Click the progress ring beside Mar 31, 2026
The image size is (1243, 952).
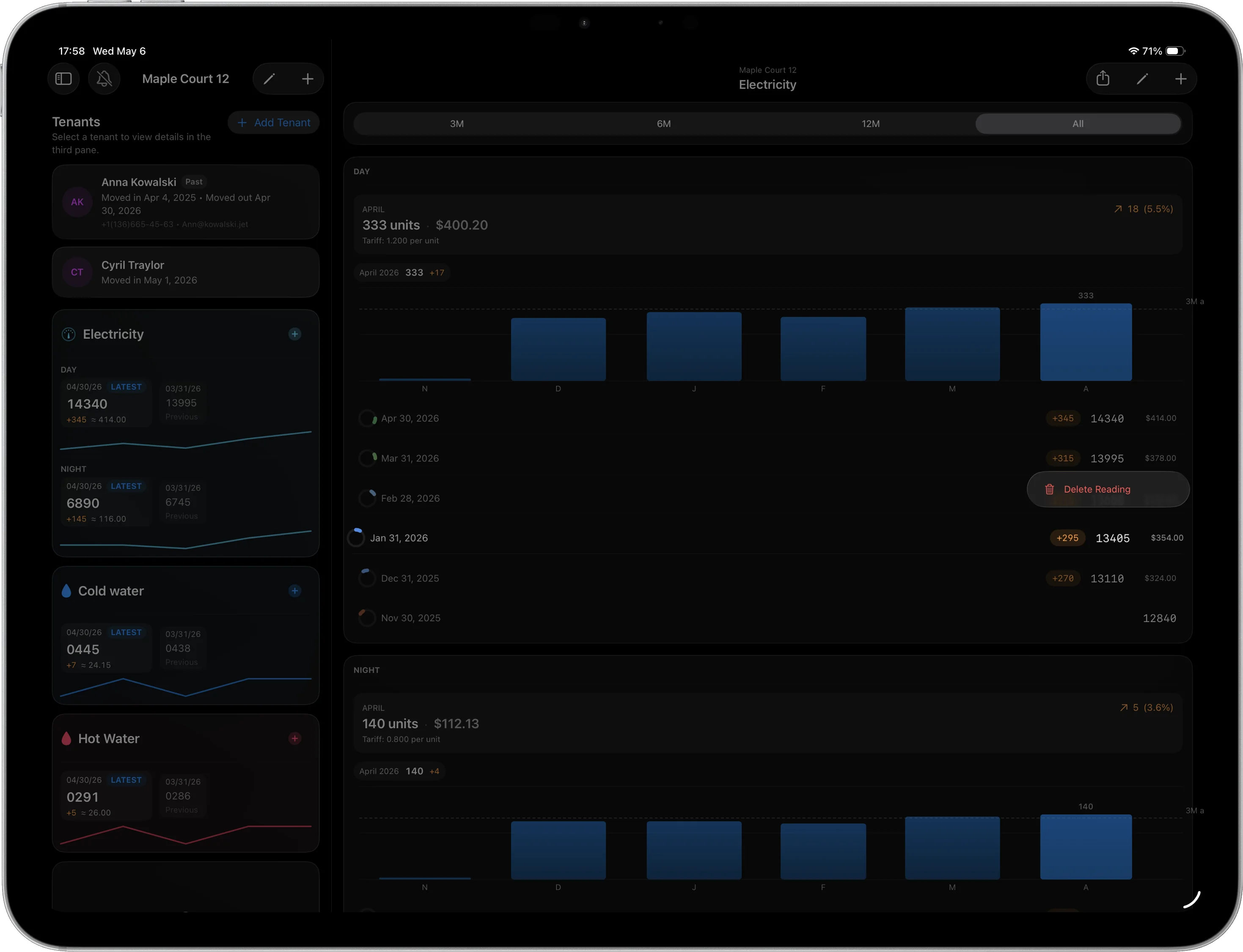click(x=367, y=458)
